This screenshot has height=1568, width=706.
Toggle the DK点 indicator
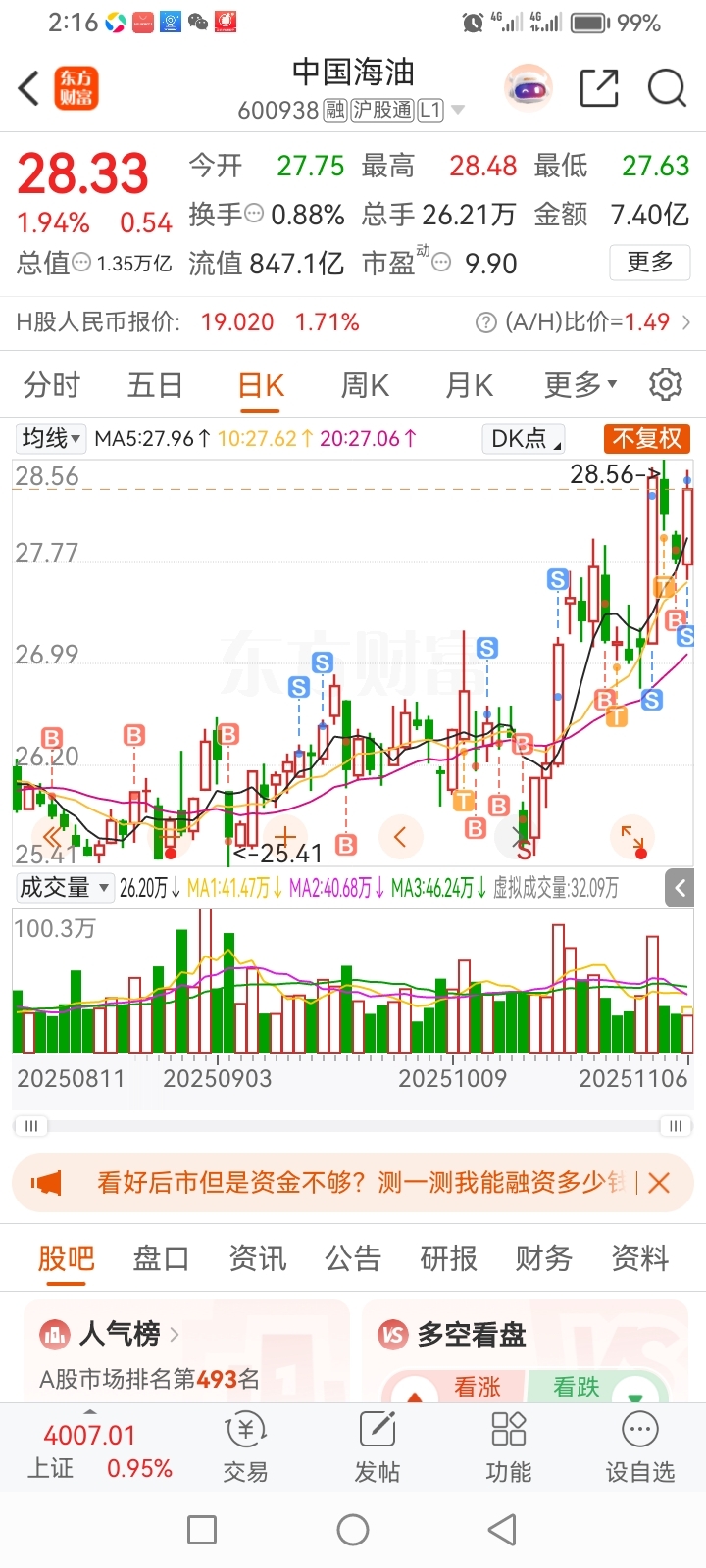(525, 438)
